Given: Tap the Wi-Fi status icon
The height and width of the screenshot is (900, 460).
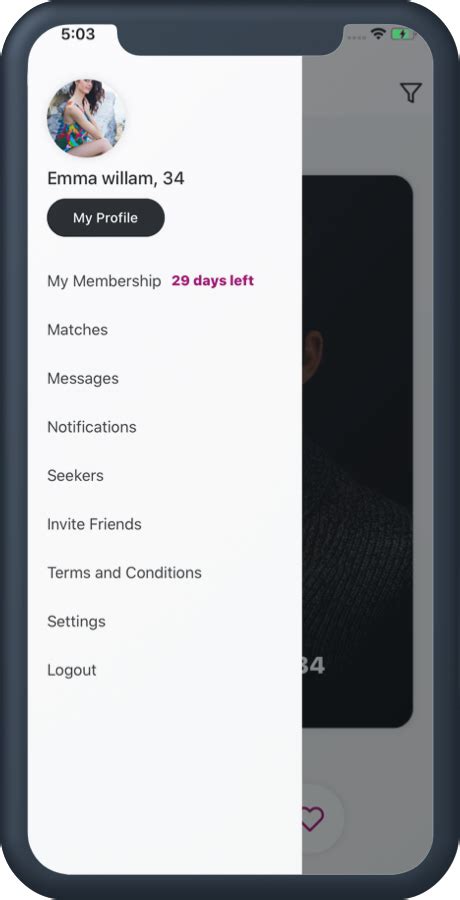Looking at the screenshot, I should tap(378, 34).
